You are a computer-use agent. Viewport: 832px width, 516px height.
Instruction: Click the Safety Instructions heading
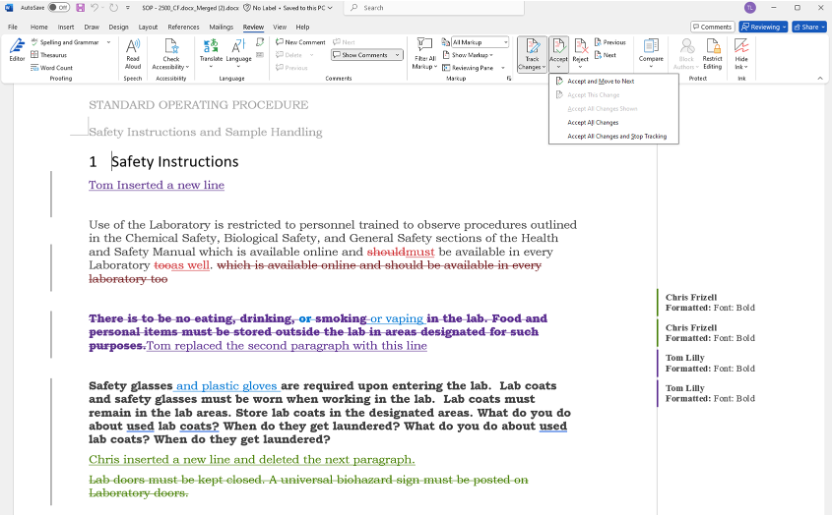click(175, 161)
